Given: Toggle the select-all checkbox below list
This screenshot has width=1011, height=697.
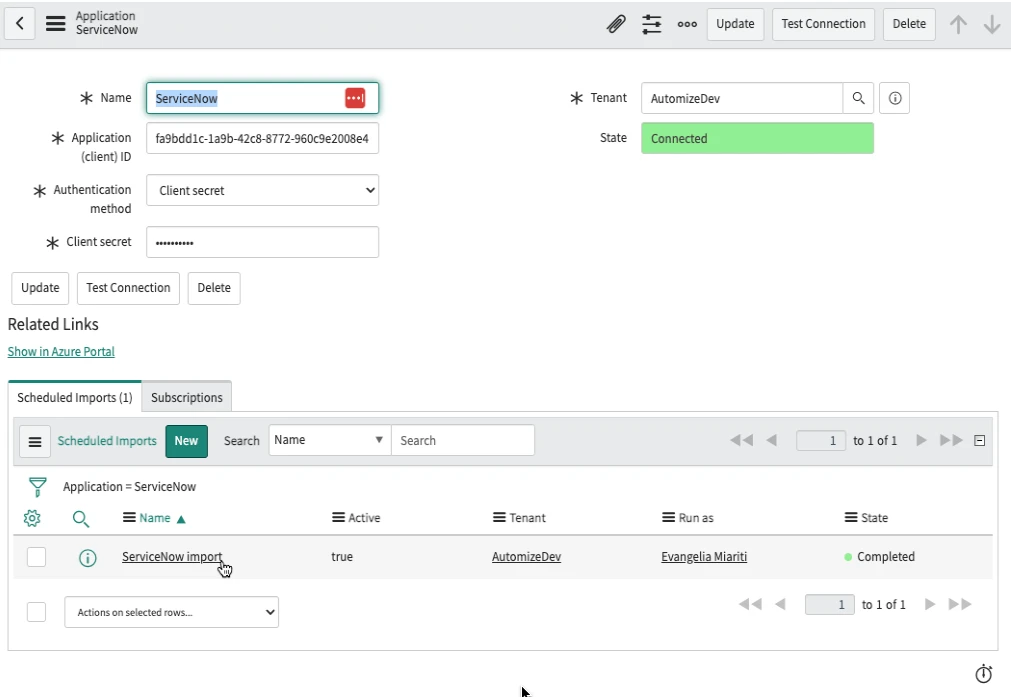Looking at the screenshot, I should pos(36,612).
